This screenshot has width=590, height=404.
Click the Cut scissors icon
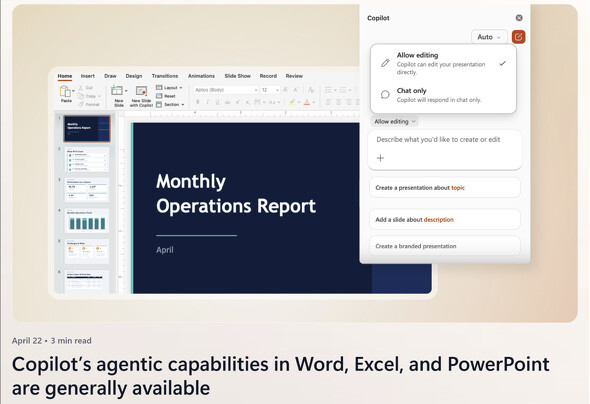pos(81,88)
